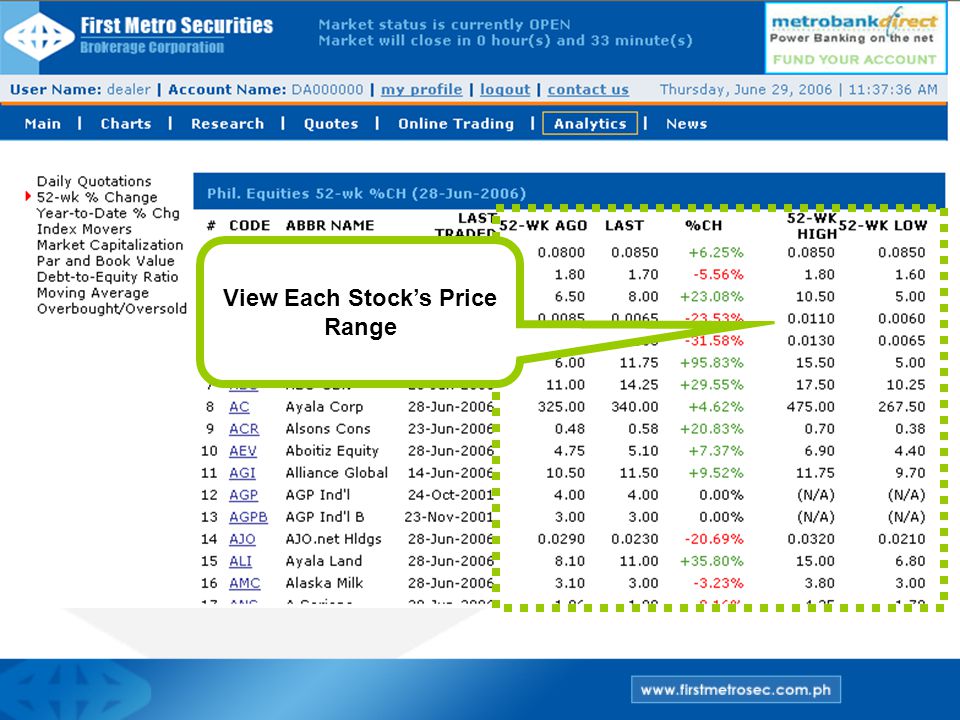Select Moving Average in the sidebar
This screenshot has width=960, height=720.
[92, 293]
